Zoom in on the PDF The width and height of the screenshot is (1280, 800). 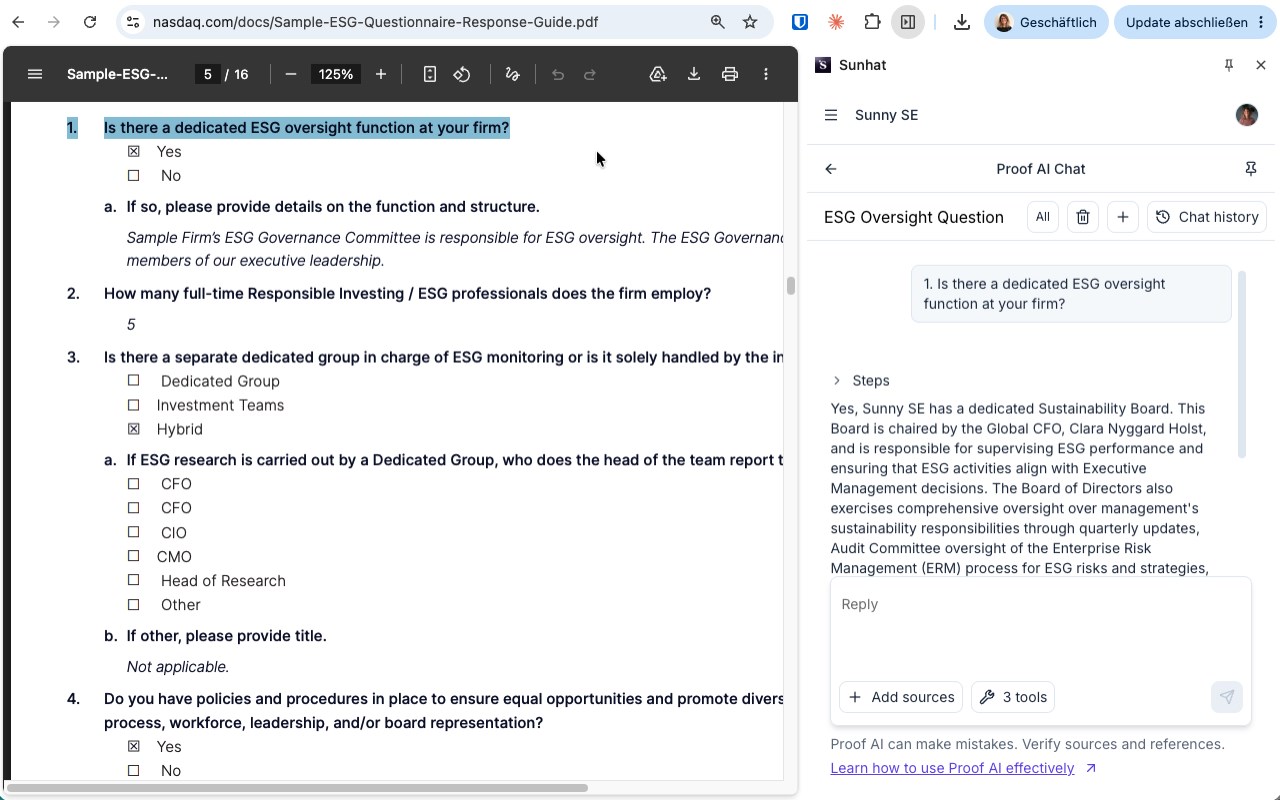click(x=381, y=74)
